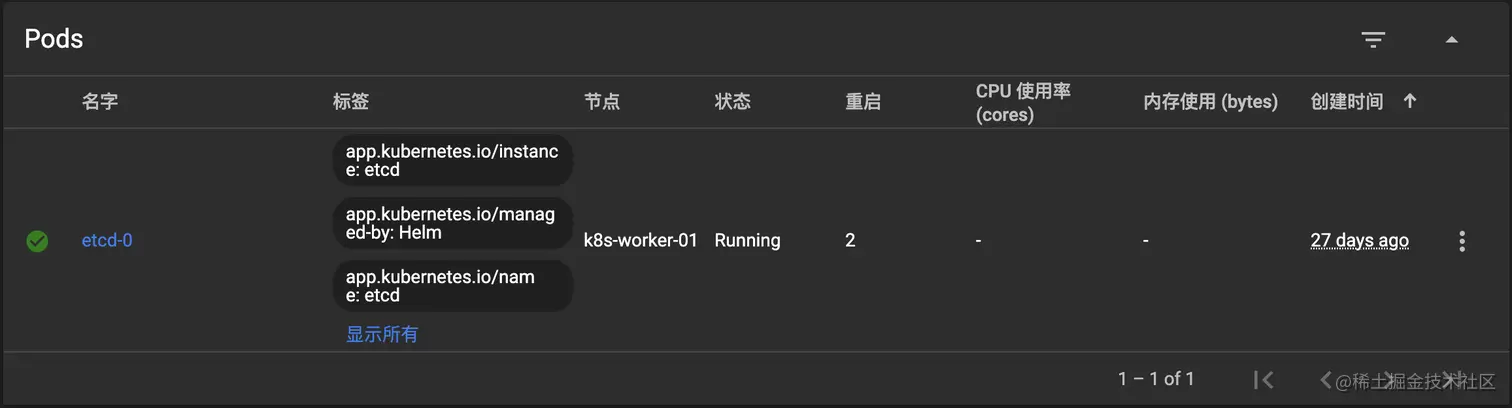Sort by the 名字 column header

100,101
